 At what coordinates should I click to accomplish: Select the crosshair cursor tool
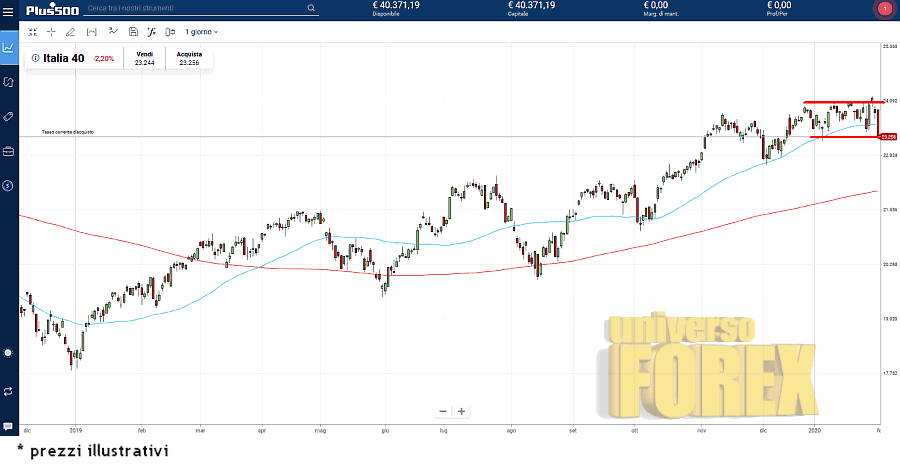[52, 32]
